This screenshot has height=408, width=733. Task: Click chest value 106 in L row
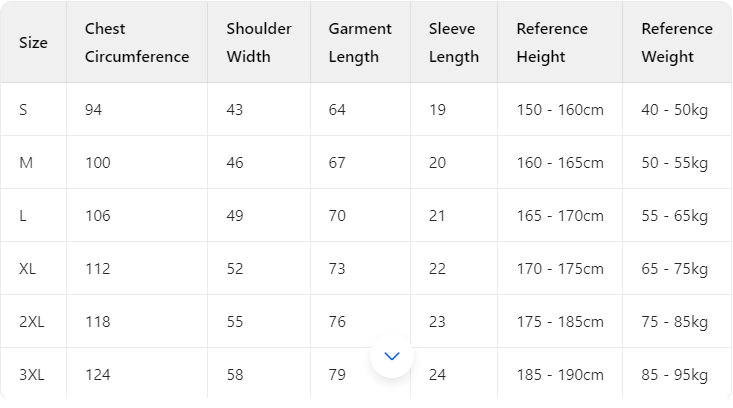(98, 216)
